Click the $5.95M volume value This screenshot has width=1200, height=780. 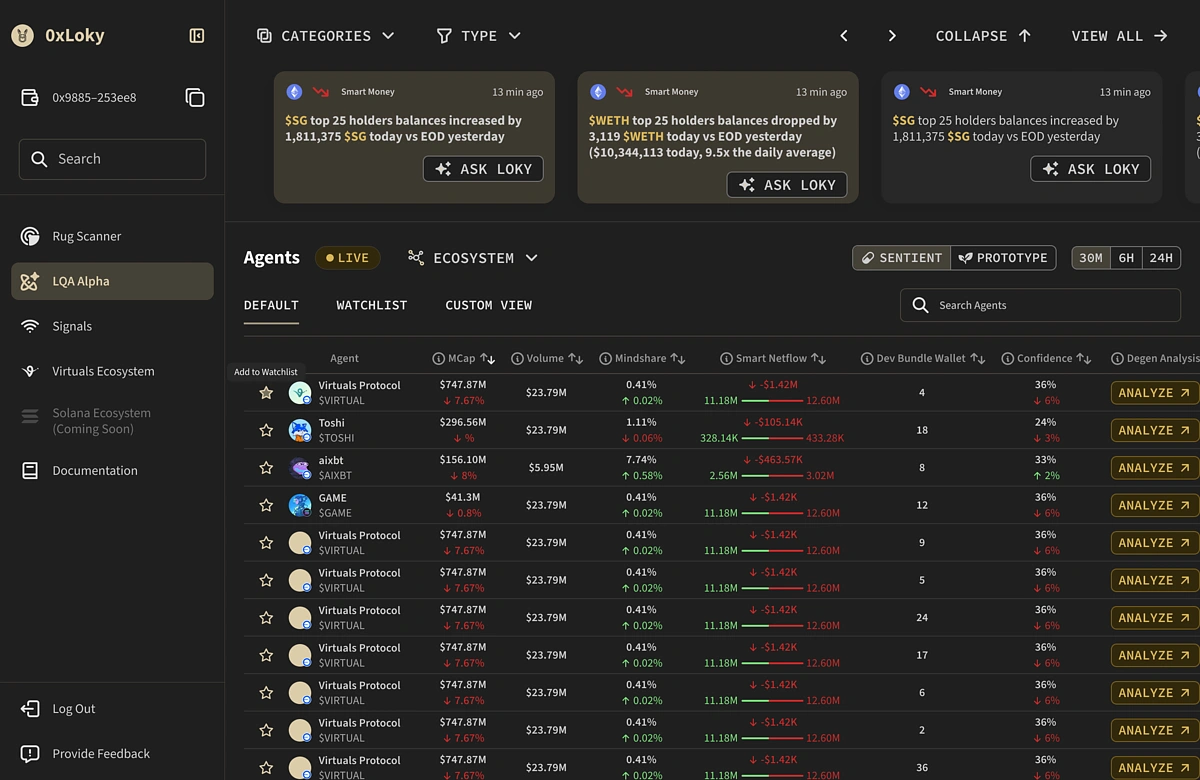[546, 468]
